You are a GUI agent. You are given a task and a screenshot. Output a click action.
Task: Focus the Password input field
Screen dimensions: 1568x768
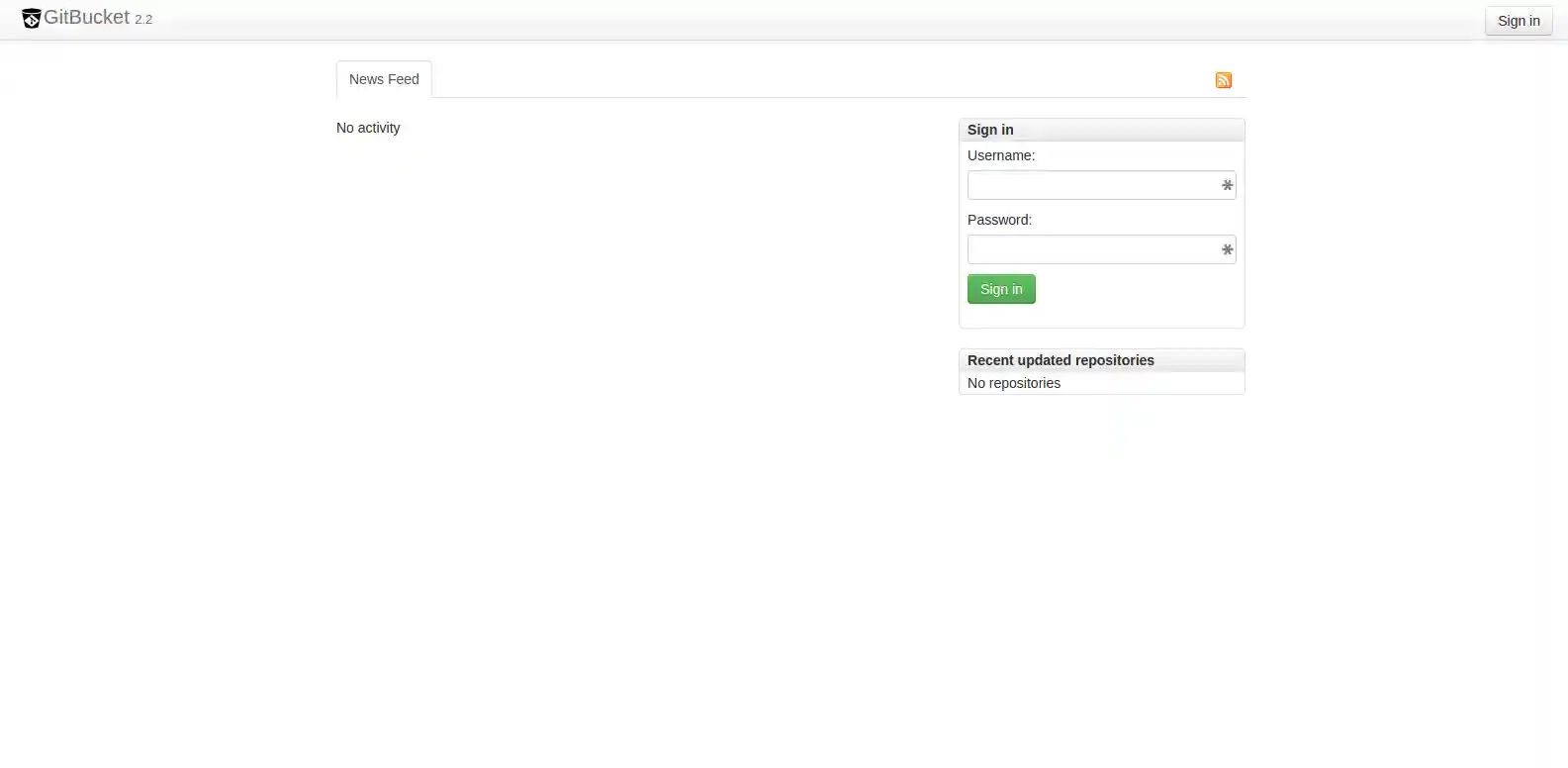(1101, 249)
